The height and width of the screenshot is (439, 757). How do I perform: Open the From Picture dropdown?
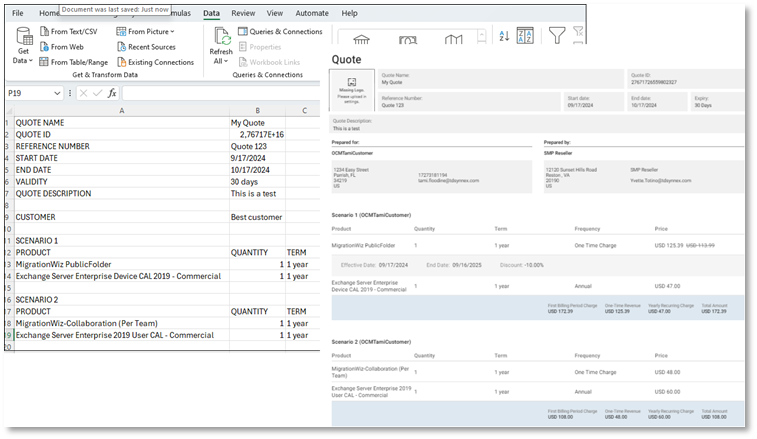pyautogui.click(x=145, y=31)
